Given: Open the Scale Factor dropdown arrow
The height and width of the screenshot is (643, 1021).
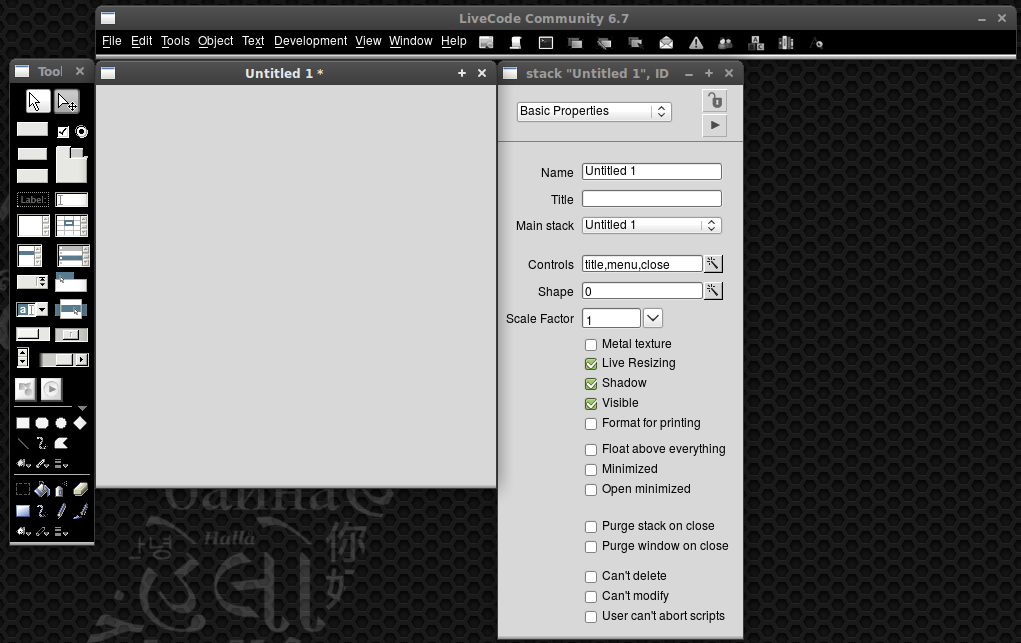Looking at the screenshot, I should (x=652, y=318).
